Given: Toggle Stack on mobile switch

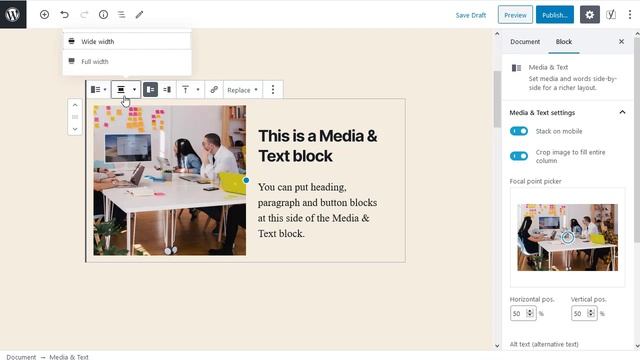Looking at the screenshot, I should (519, 131).
